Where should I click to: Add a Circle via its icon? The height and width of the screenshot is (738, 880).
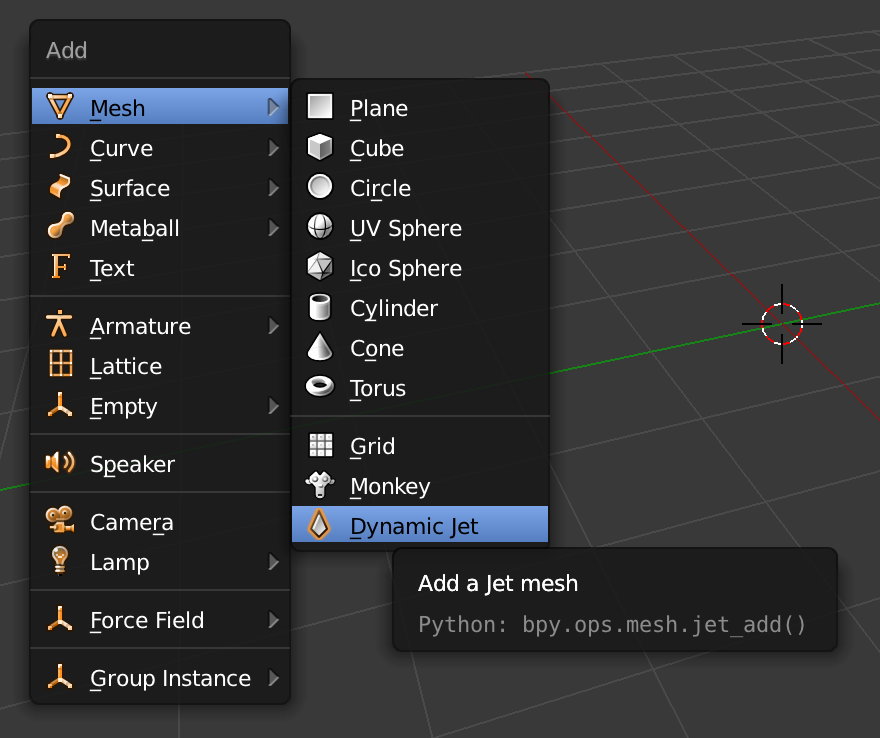coord(319,187)
